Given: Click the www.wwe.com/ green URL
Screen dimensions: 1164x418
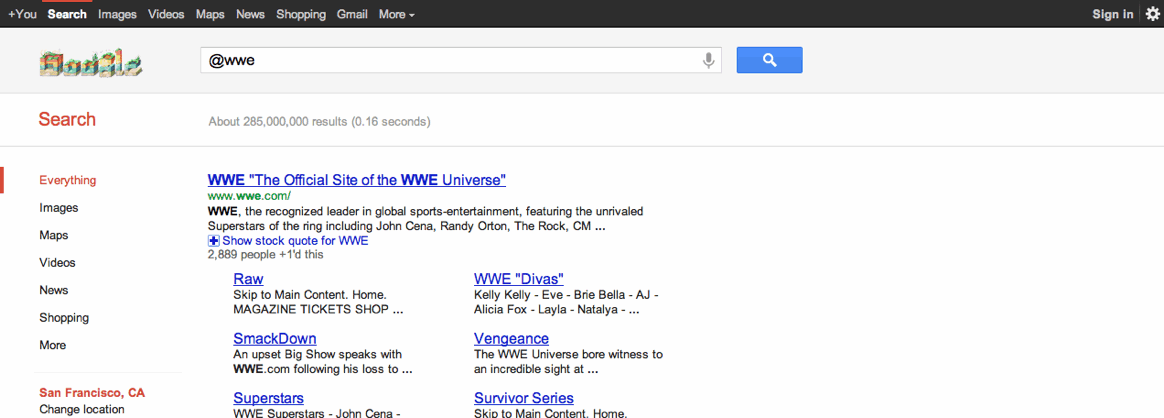Looking at the screenshot, I should point(249,197).
